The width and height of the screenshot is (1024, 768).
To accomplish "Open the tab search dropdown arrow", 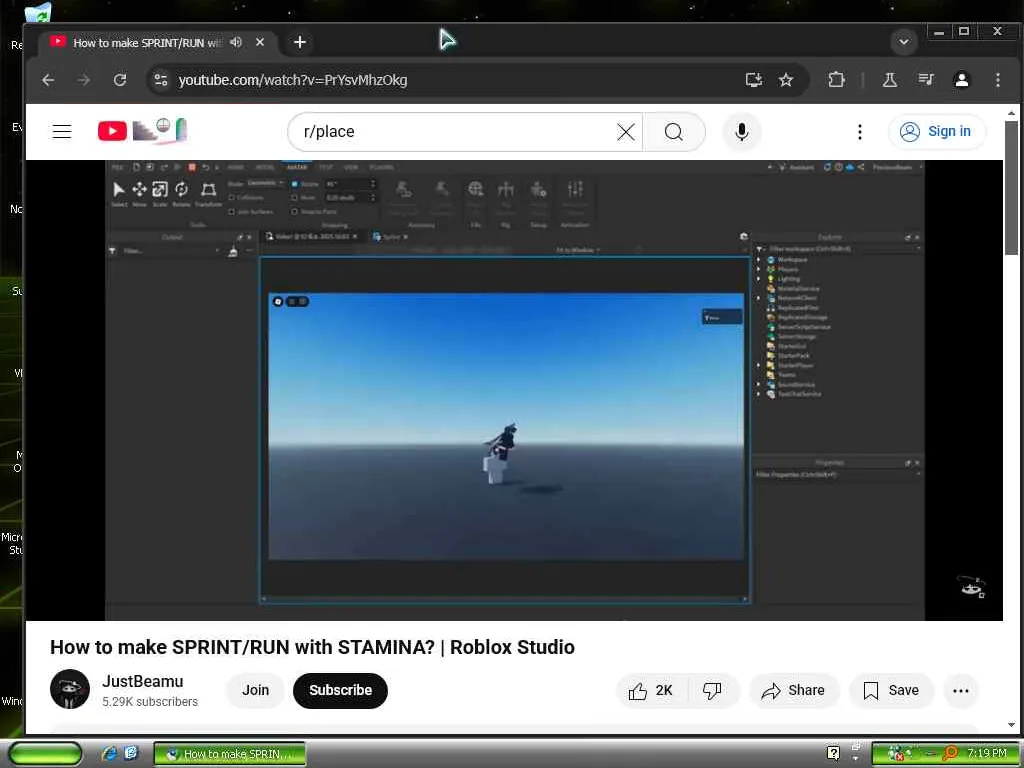I will tap(903, 42).
